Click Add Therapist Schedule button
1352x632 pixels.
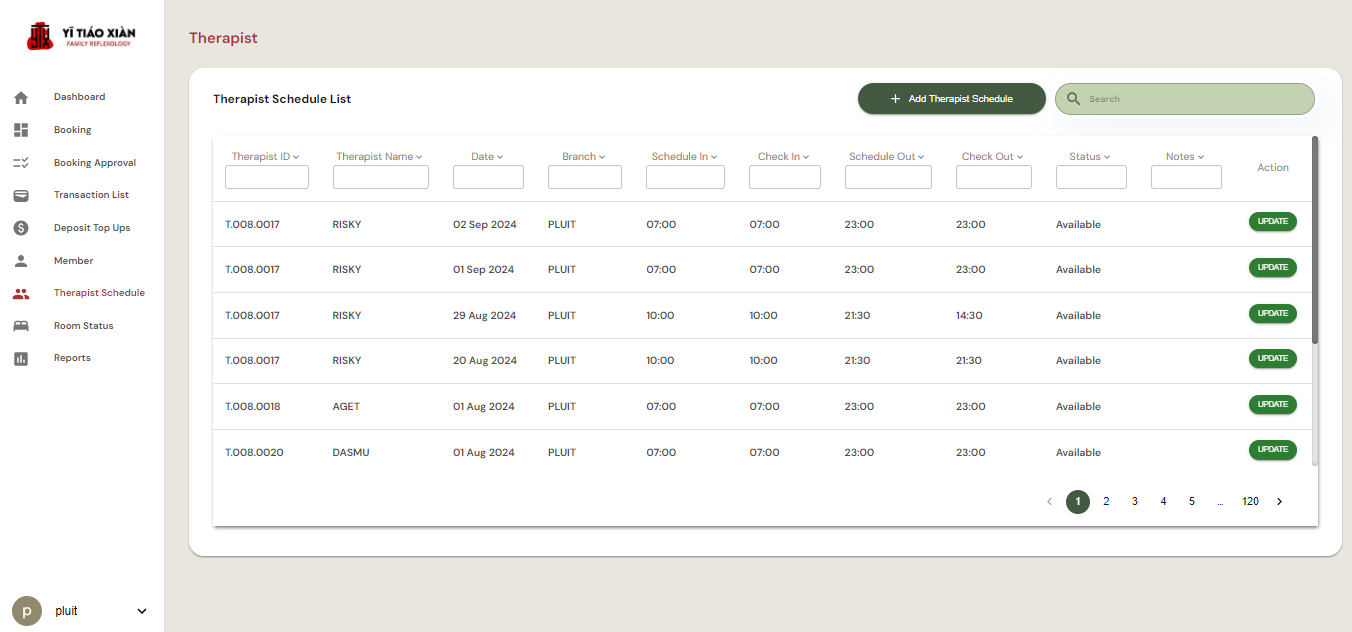[x=951, y=99]
